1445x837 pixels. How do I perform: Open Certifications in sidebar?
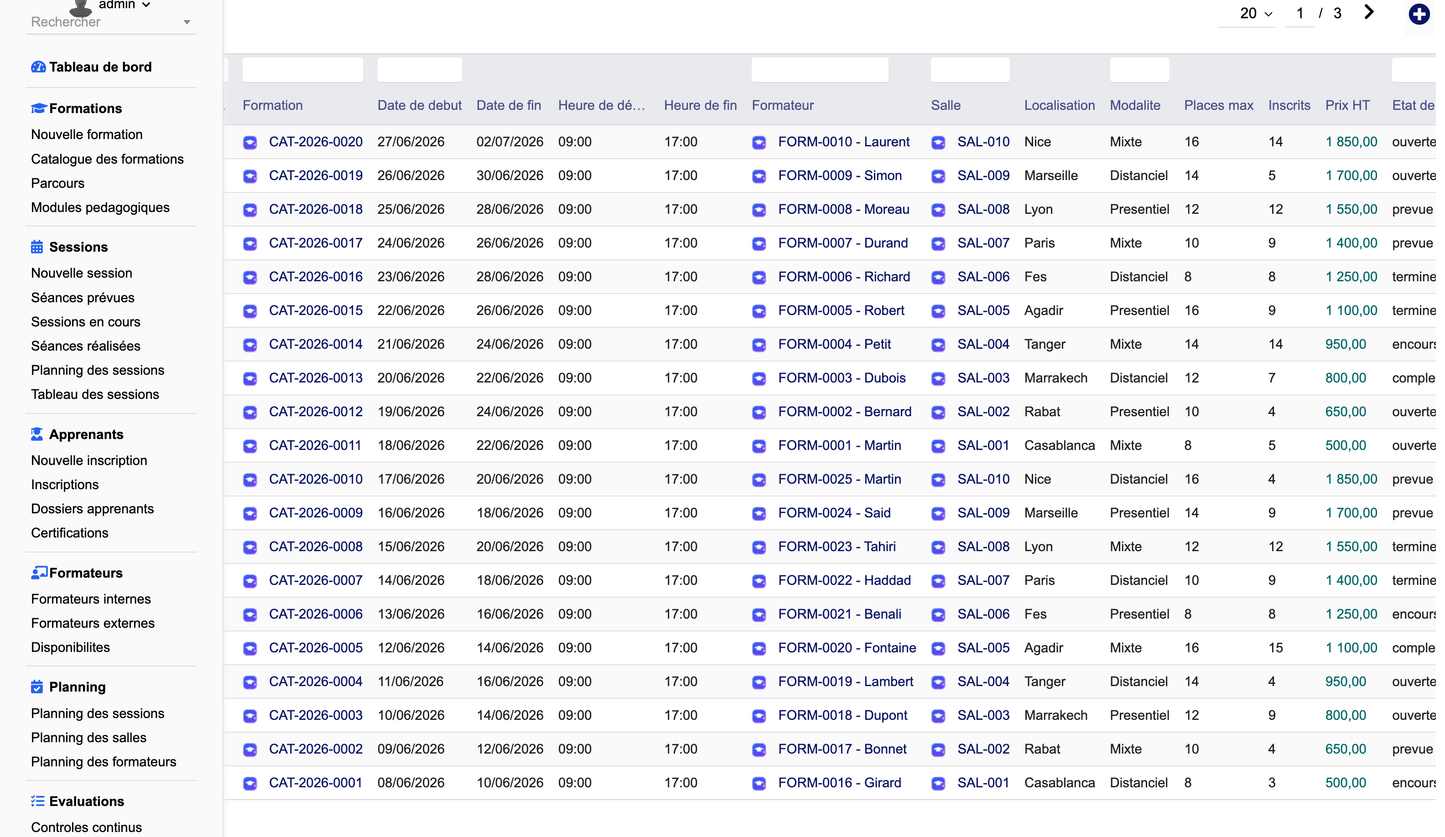point(70,533)
